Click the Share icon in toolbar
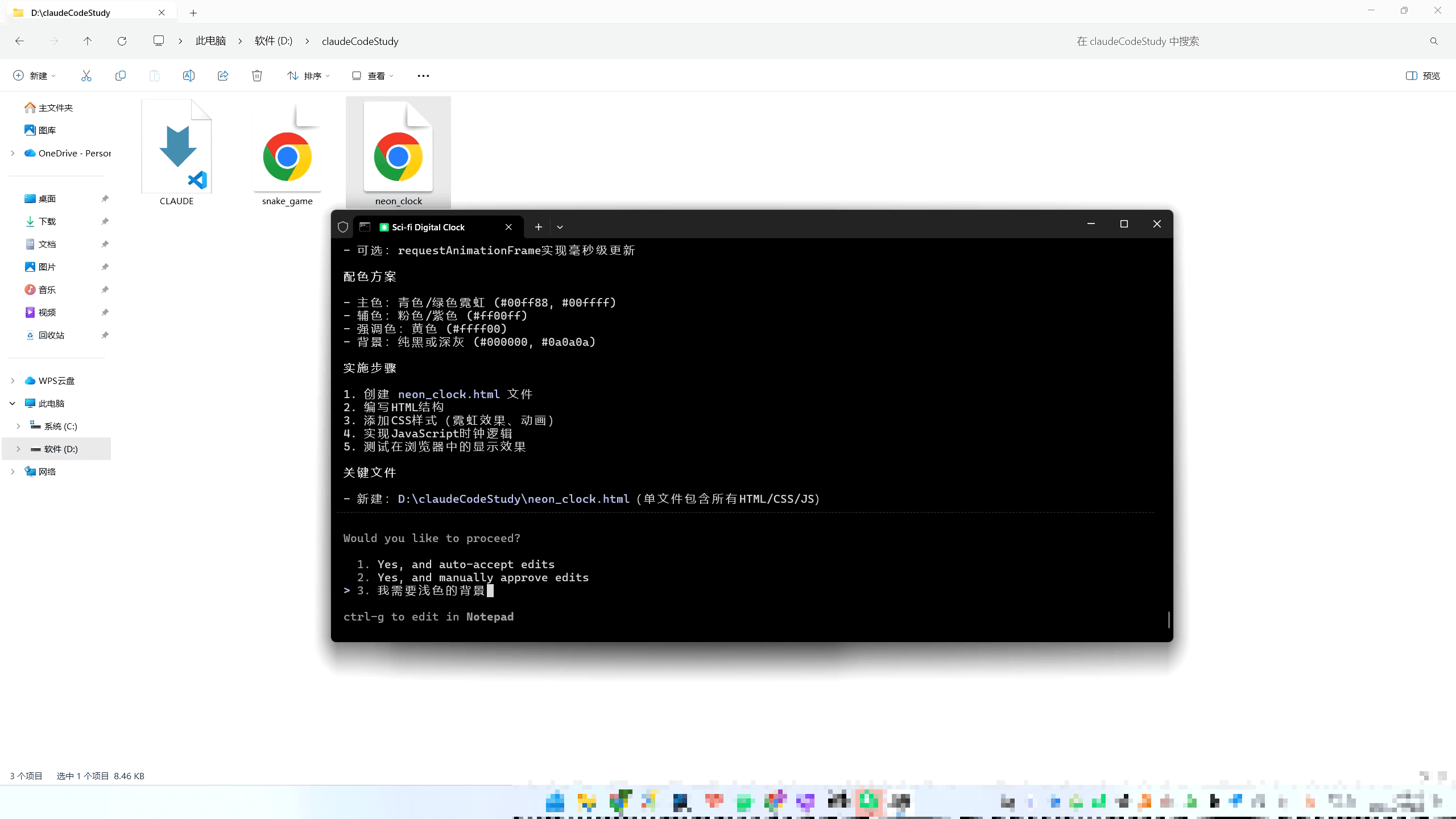The image size is (1456, 819). [x=223, y=76]
